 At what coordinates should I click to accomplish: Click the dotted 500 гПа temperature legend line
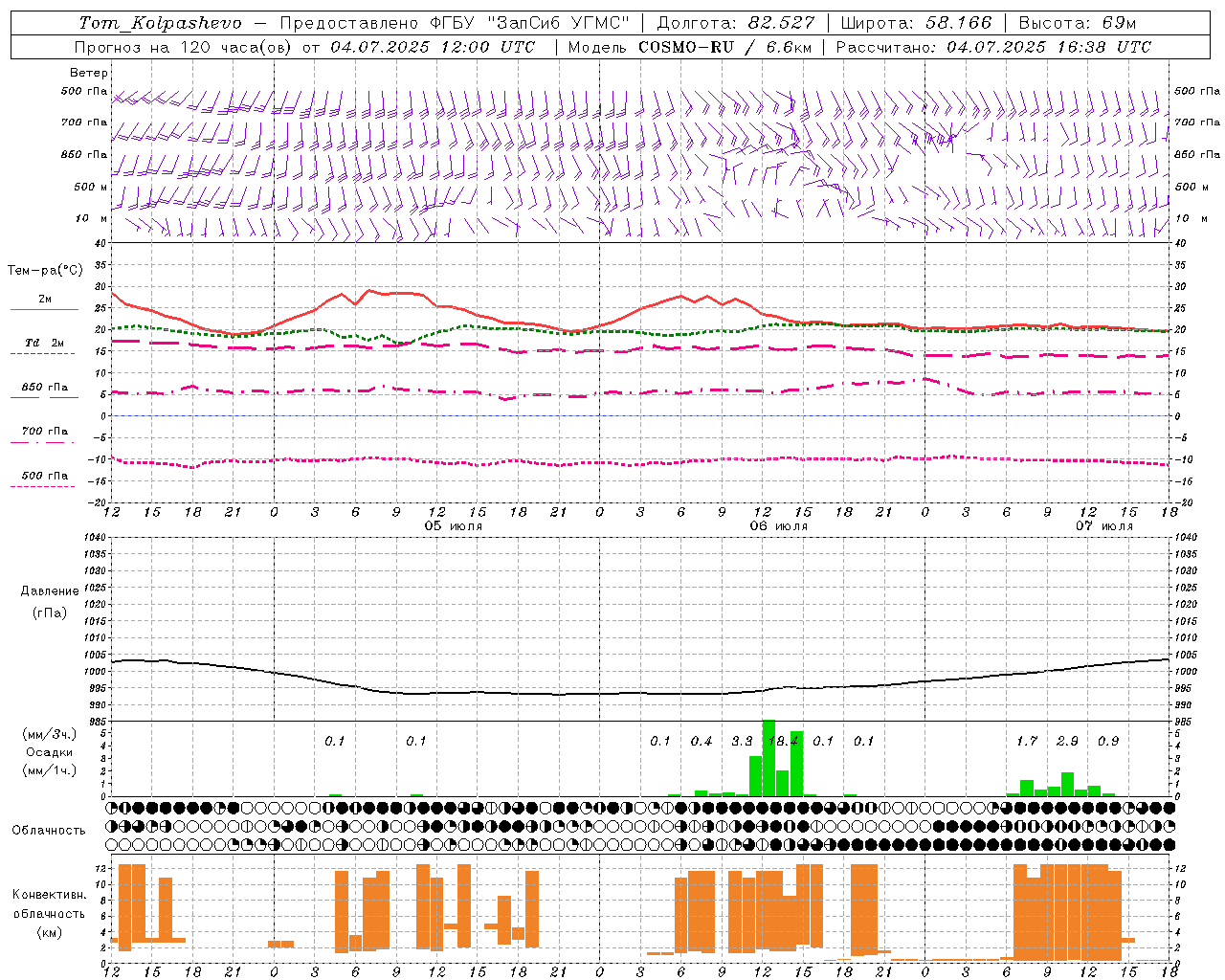42,486
